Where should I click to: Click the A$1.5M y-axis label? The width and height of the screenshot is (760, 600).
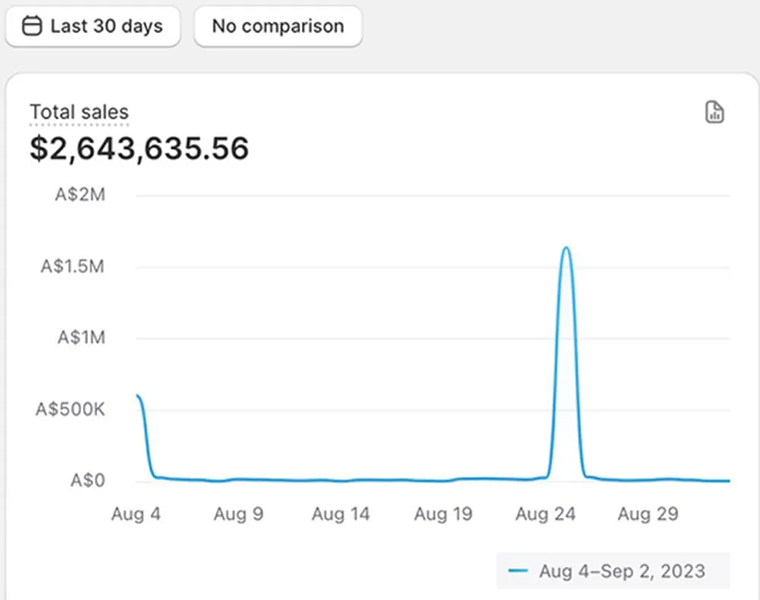point(72,266)
